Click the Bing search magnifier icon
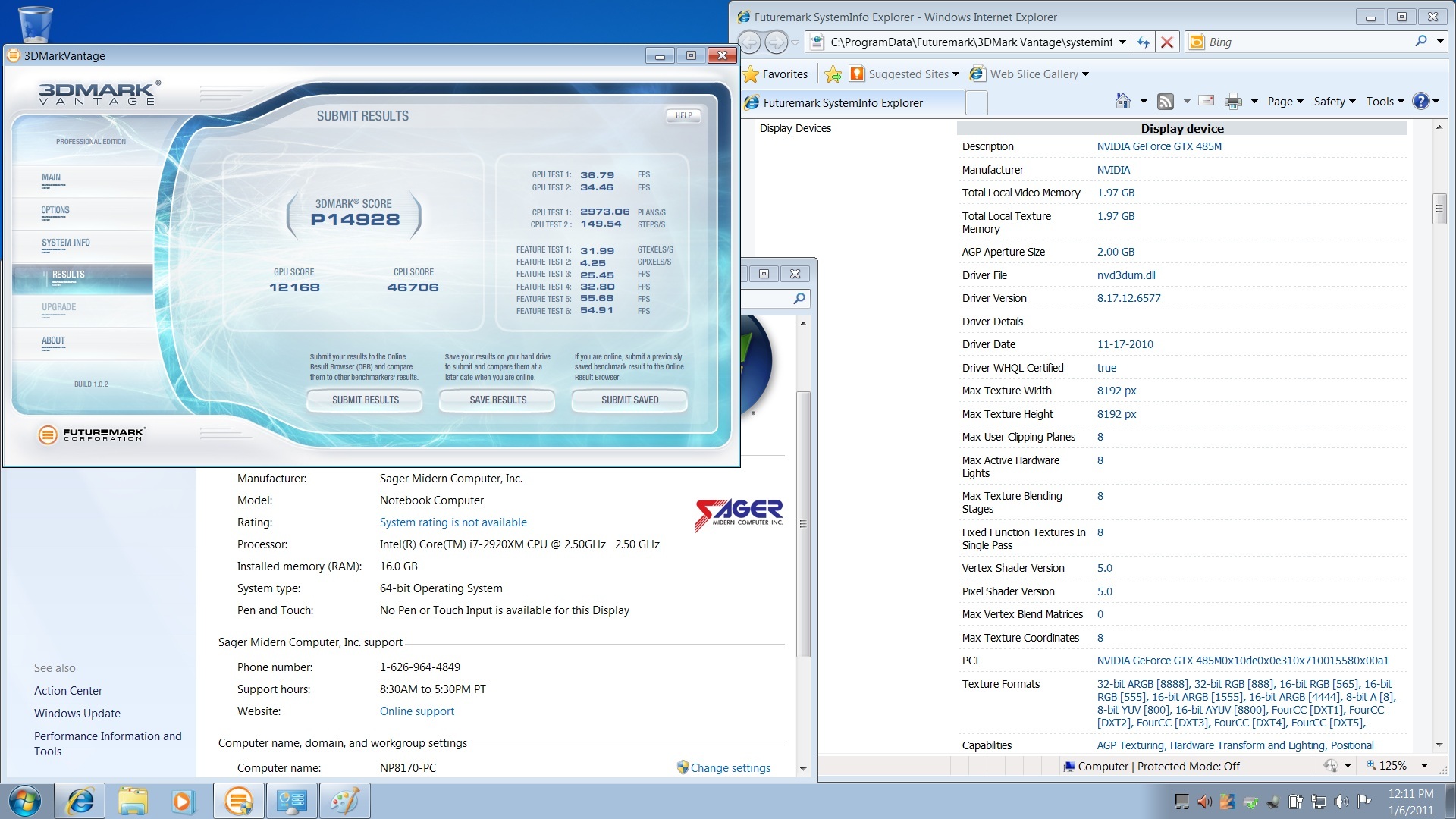Viewport: 1456px width, 819px height. (x=1420, y=42)
